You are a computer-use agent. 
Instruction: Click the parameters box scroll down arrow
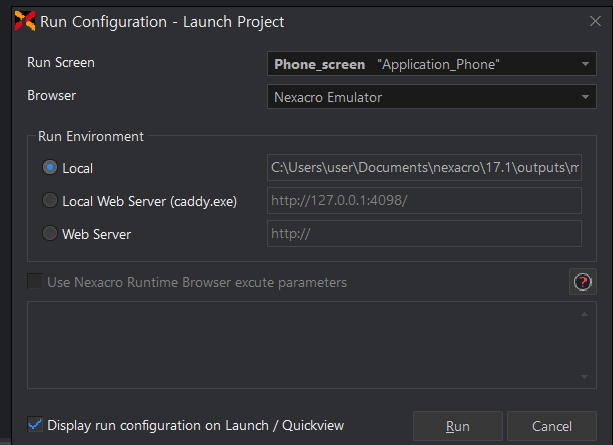584,377
